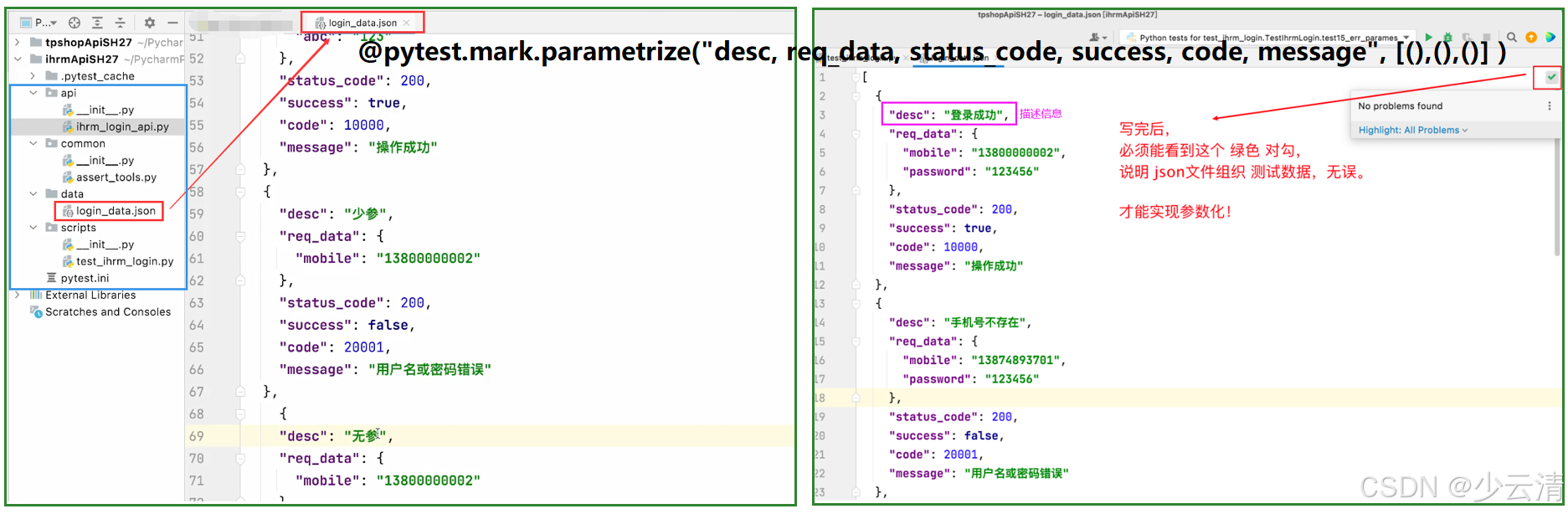The width and height of the screenshot is (1568, 514).
Task: Toggle fold marker at line 13 in right editor
Action: pyautogui.click(x=856, y=303)
